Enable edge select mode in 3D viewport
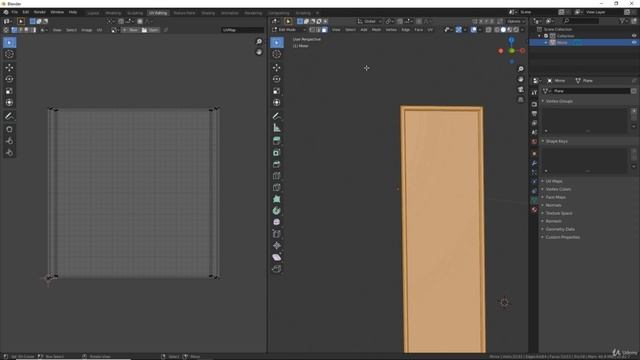 pyautogui.click(x=318, y=30)
